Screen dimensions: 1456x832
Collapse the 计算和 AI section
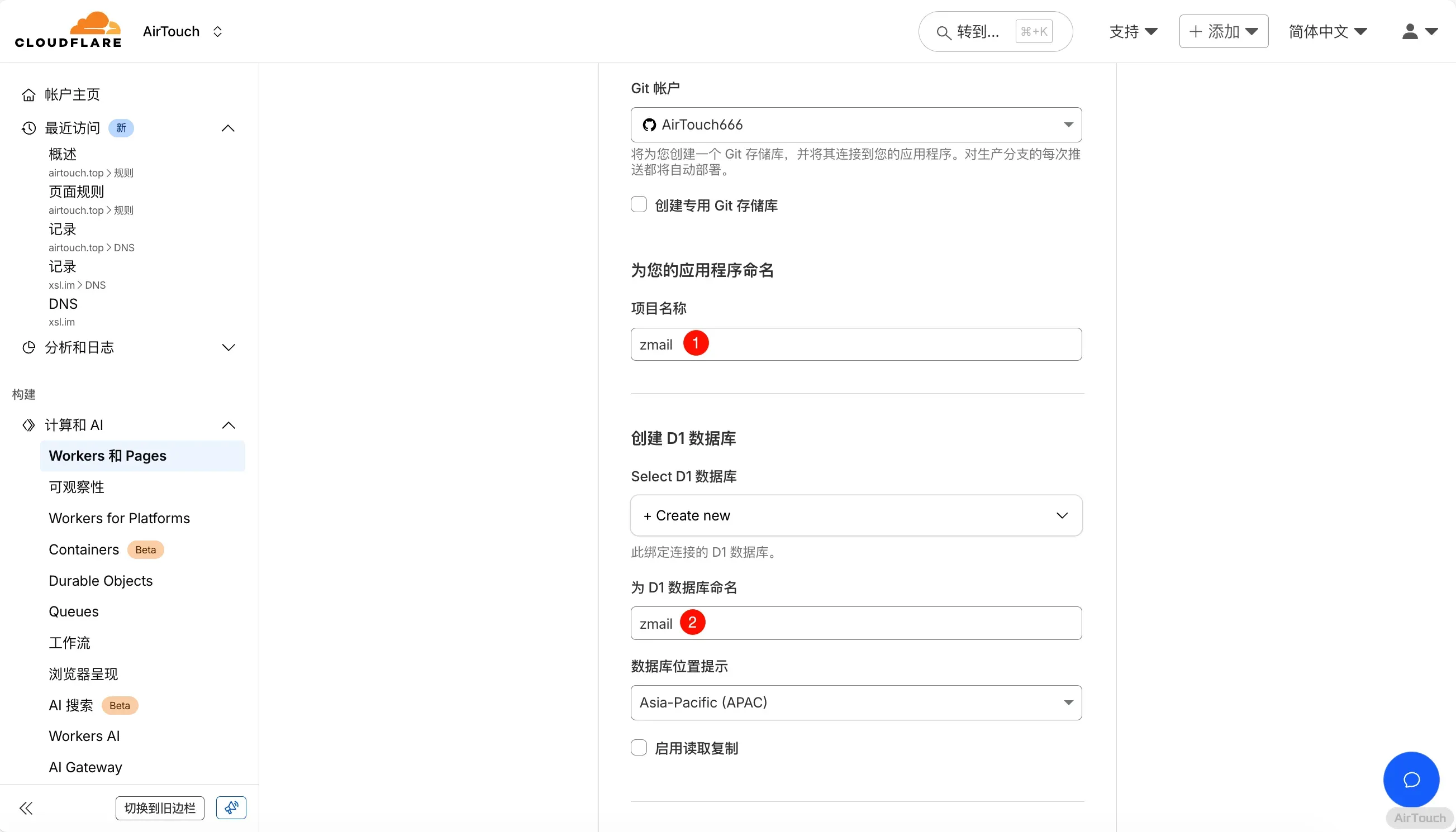click(x=228, y=425)
